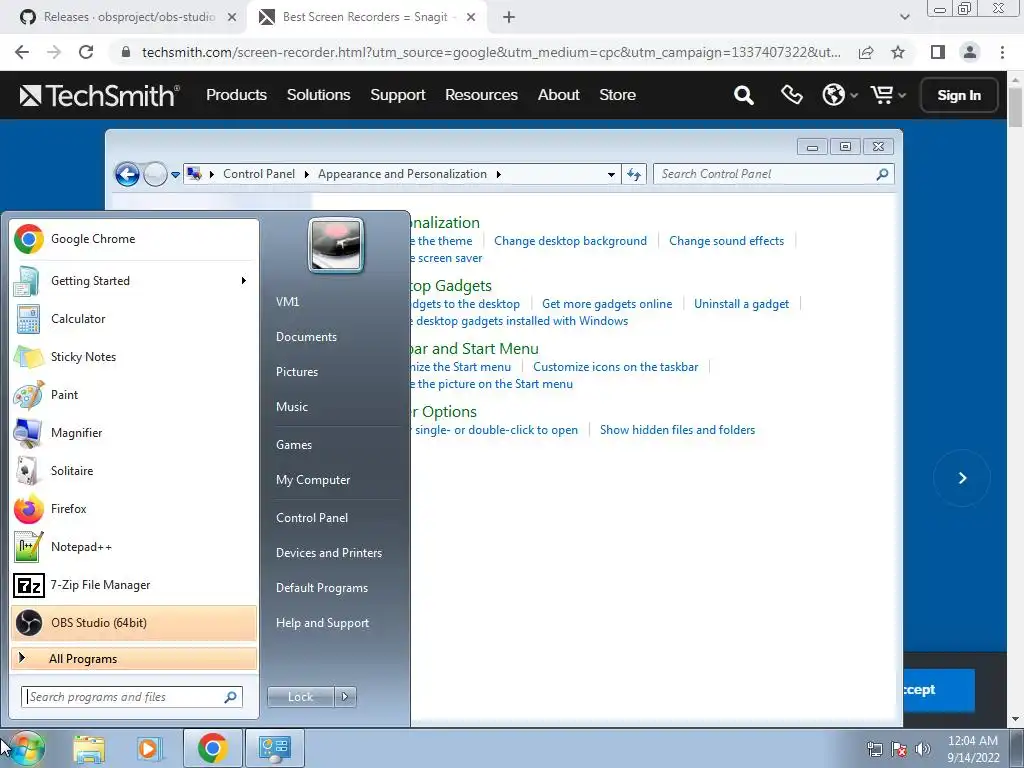Open Control Panel taskbar button
The height and width of the screenshot is (768, 1024).
pyautogui.click(x=275, y=748)
